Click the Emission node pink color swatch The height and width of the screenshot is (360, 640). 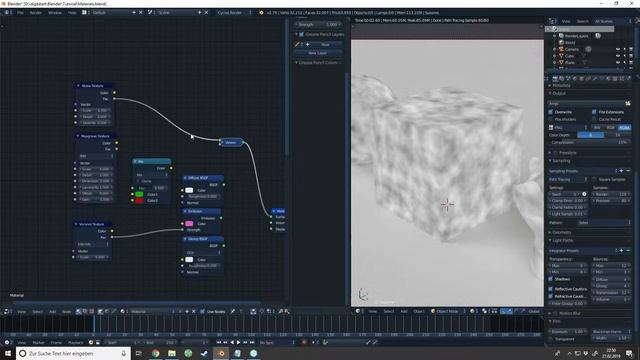(189, 224)
